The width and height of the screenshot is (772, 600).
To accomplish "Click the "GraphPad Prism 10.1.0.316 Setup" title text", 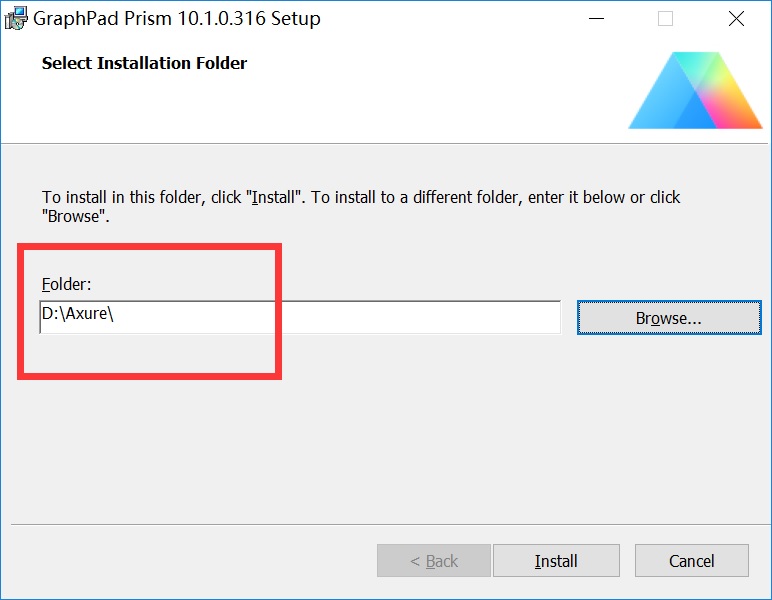I will click(x=177, y=18).
